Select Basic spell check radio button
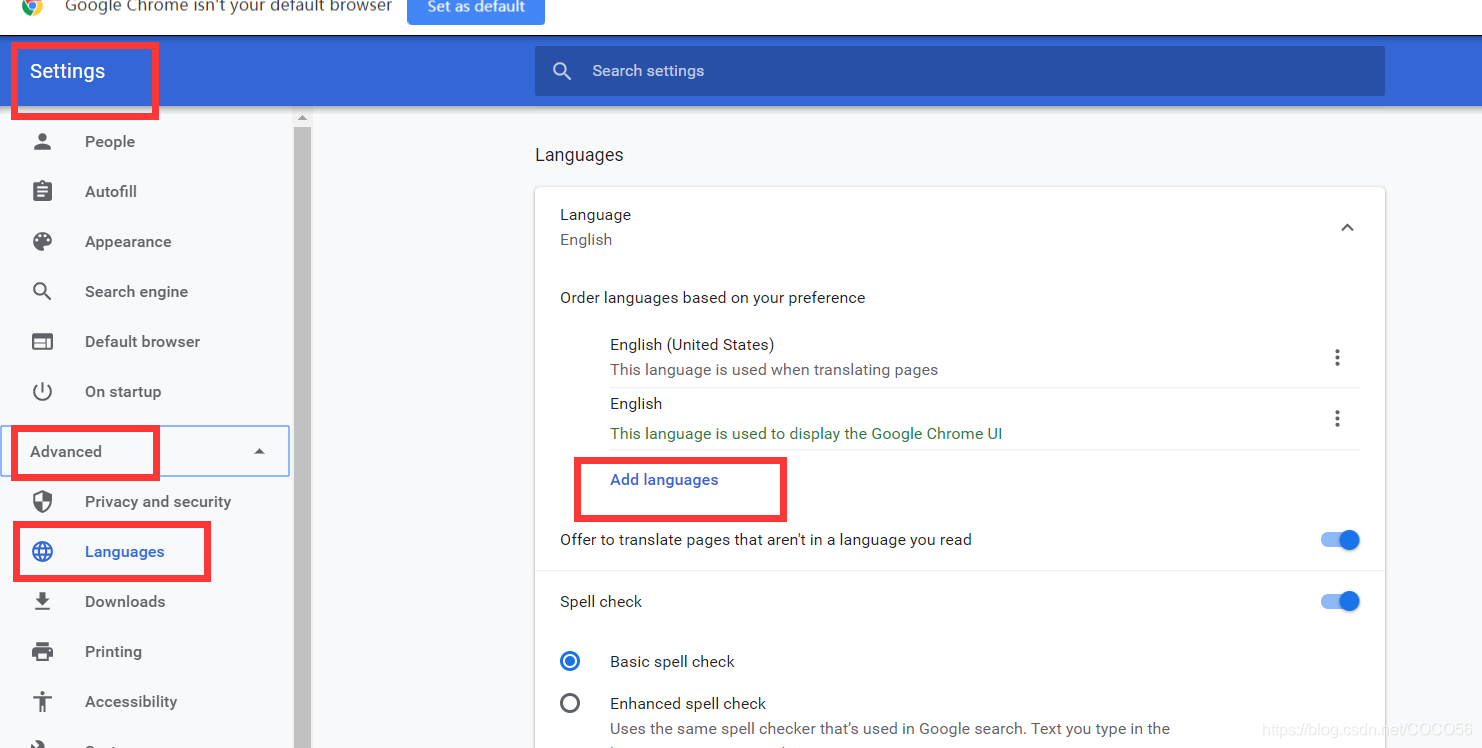 coord(570,661)
